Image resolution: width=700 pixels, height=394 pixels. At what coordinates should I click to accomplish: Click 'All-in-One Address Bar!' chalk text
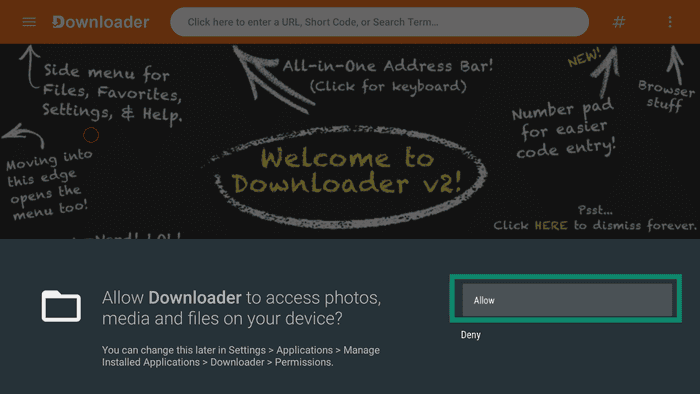pyautogui.click(x=388, y=66)
